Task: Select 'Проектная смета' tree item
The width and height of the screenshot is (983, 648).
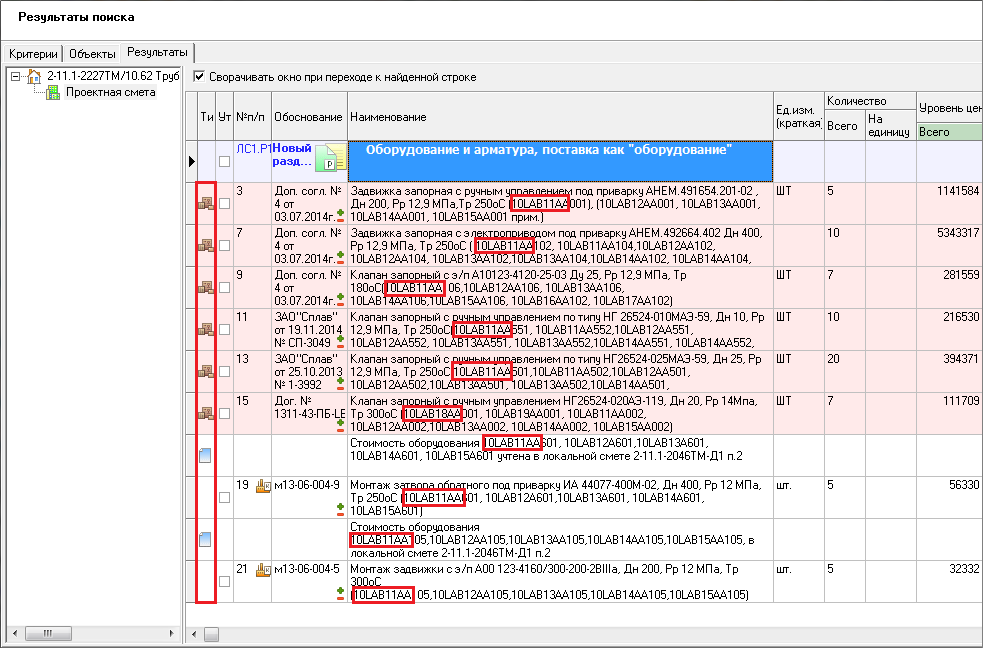Action: [x=110, y=93]
